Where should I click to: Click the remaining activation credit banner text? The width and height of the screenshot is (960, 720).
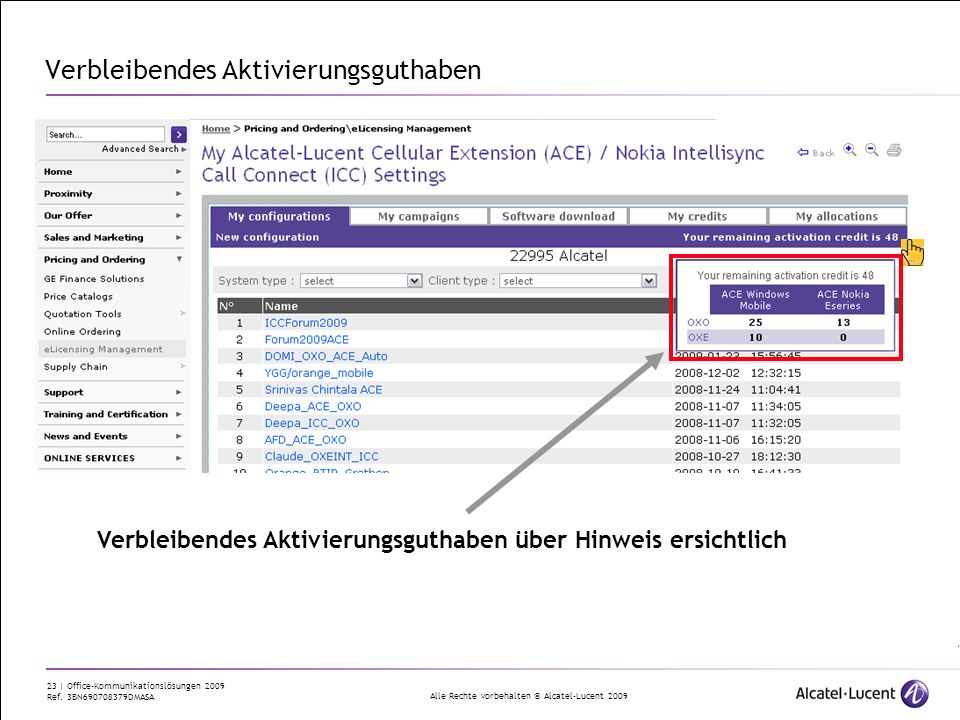coord(790,238)
